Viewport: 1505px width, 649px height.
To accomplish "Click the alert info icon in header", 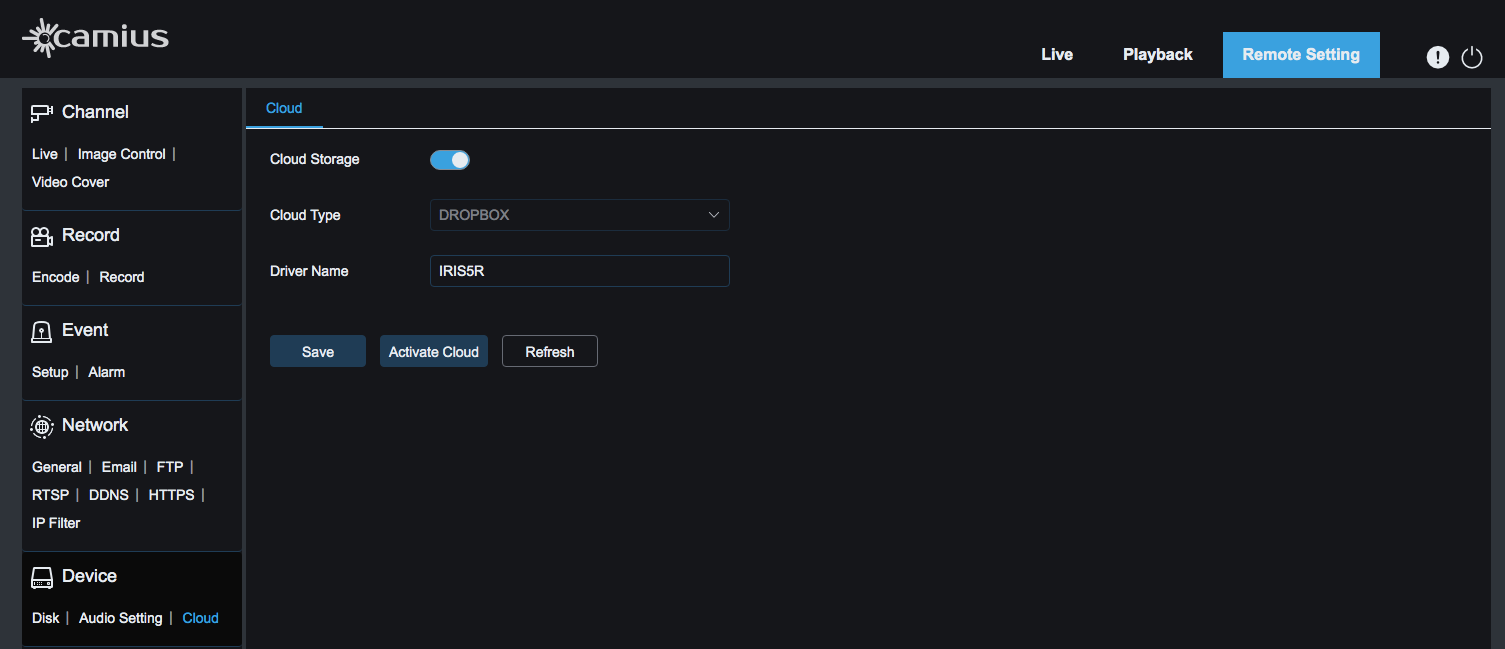I will (x=1437, y=57).
